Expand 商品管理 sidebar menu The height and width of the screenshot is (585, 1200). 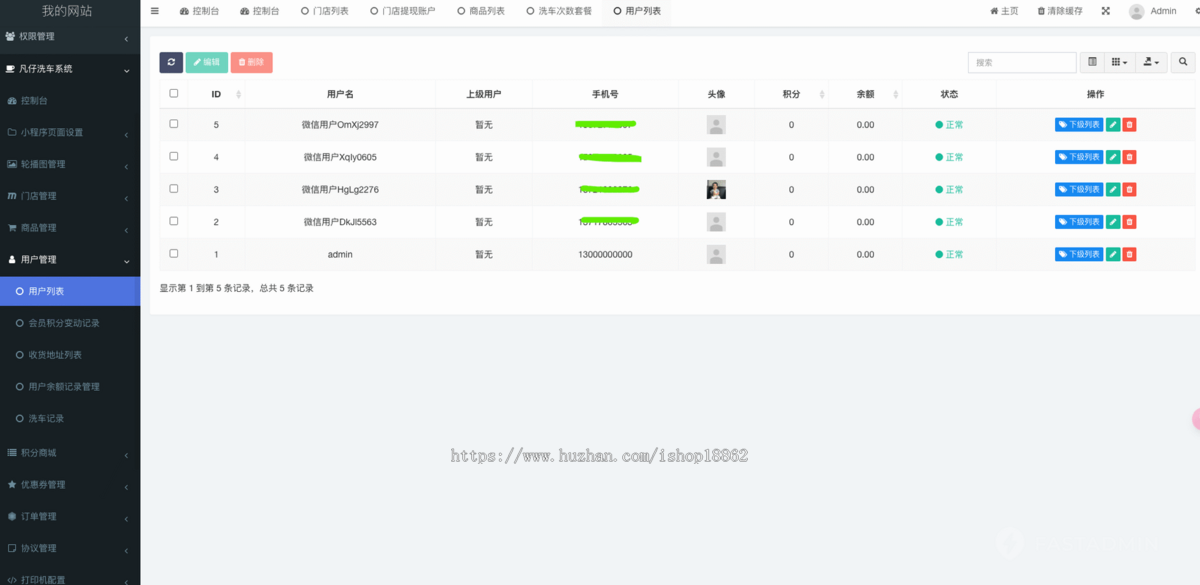70,228
